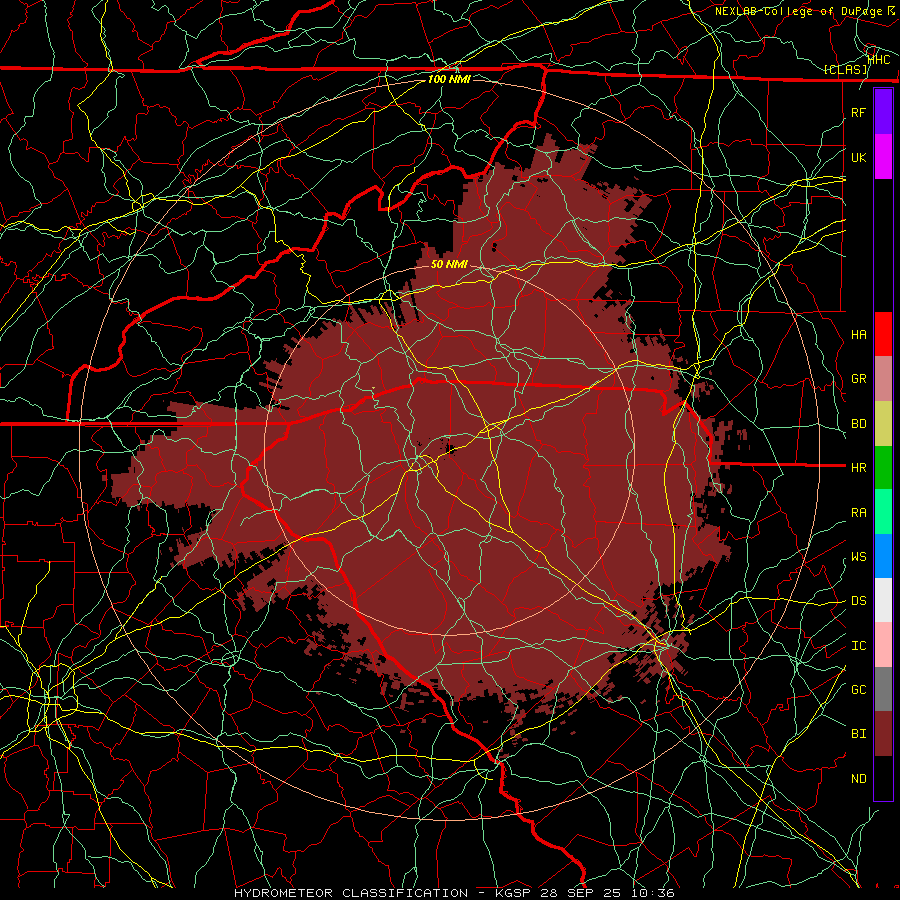Click the DS white legend swatch

pyautogui.click(x=883, y=600)
